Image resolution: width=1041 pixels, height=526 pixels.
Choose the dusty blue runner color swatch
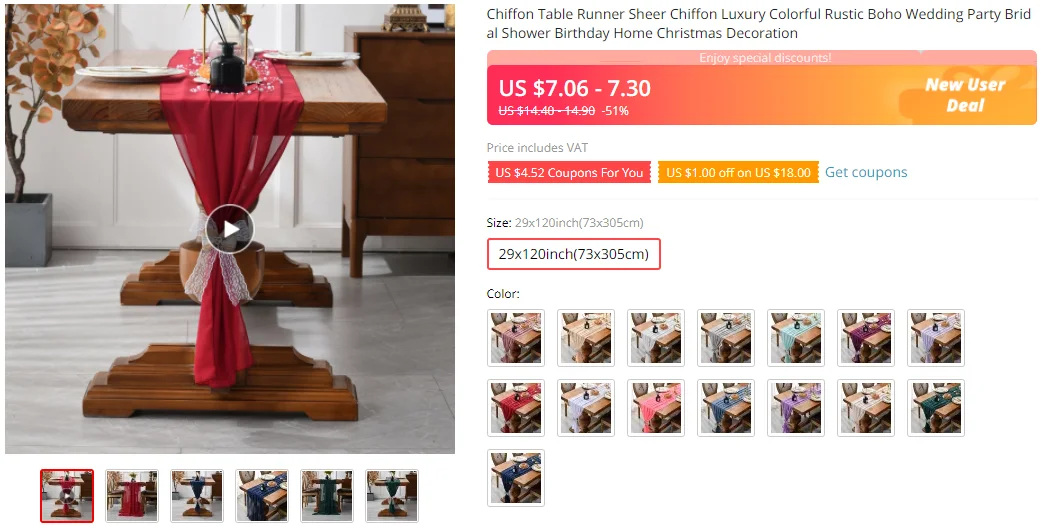(726, 408)
